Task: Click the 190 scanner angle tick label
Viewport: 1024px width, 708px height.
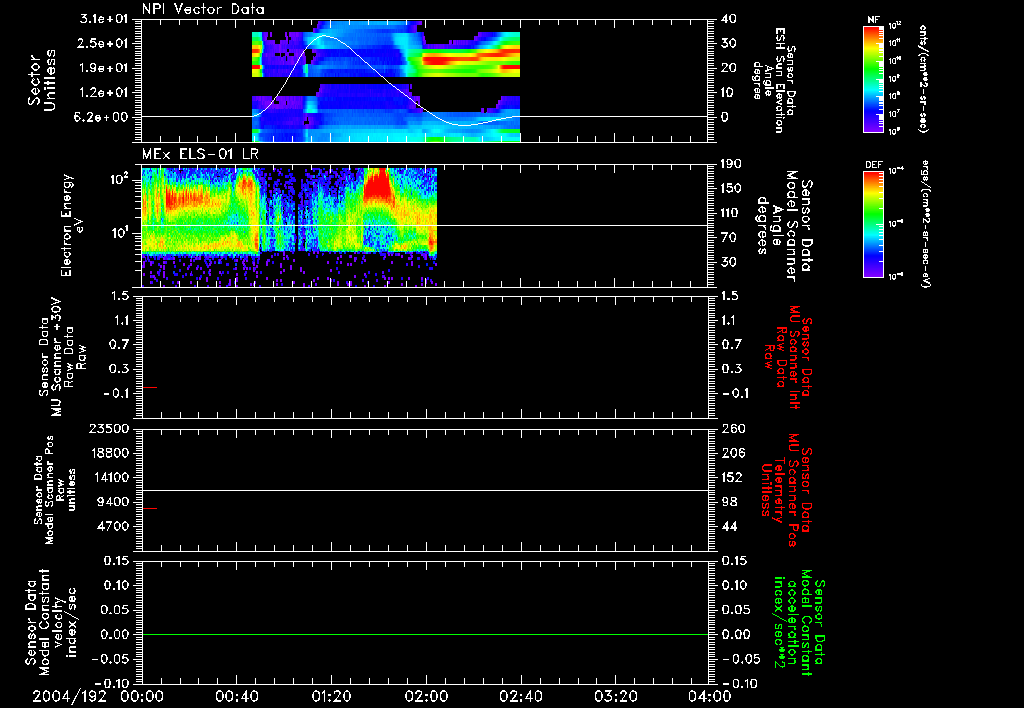Action: [732, 164]
